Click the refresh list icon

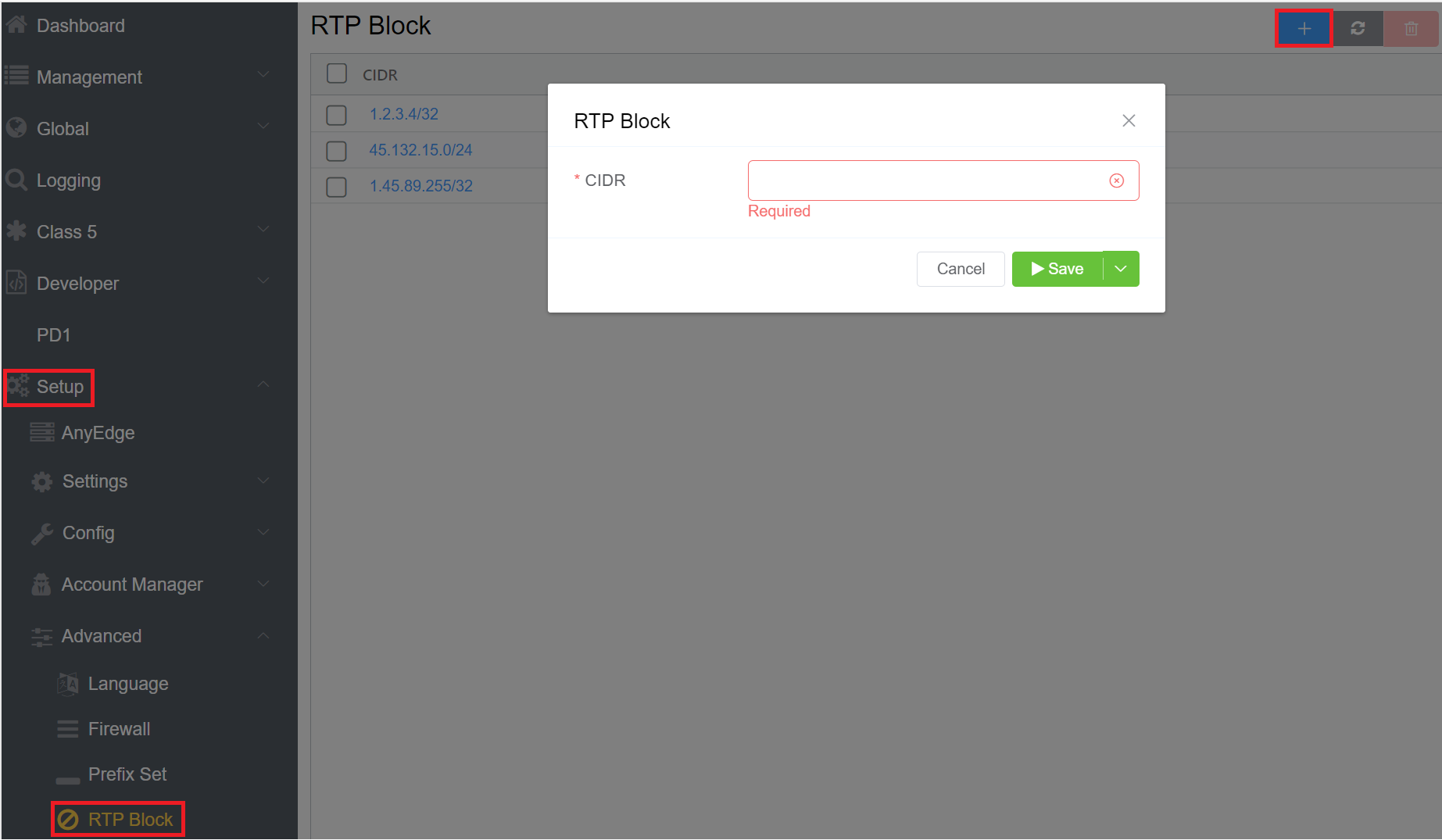pos(1358,29)
